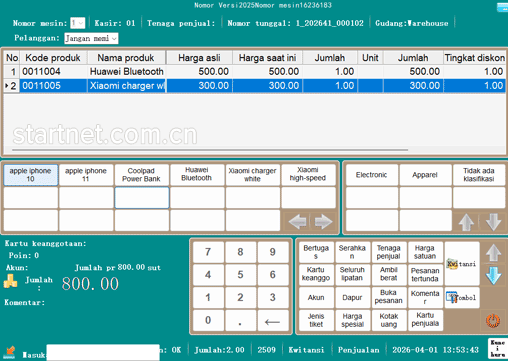Click the decimal point numpad key
508x361 pixels.
point(240,320)
